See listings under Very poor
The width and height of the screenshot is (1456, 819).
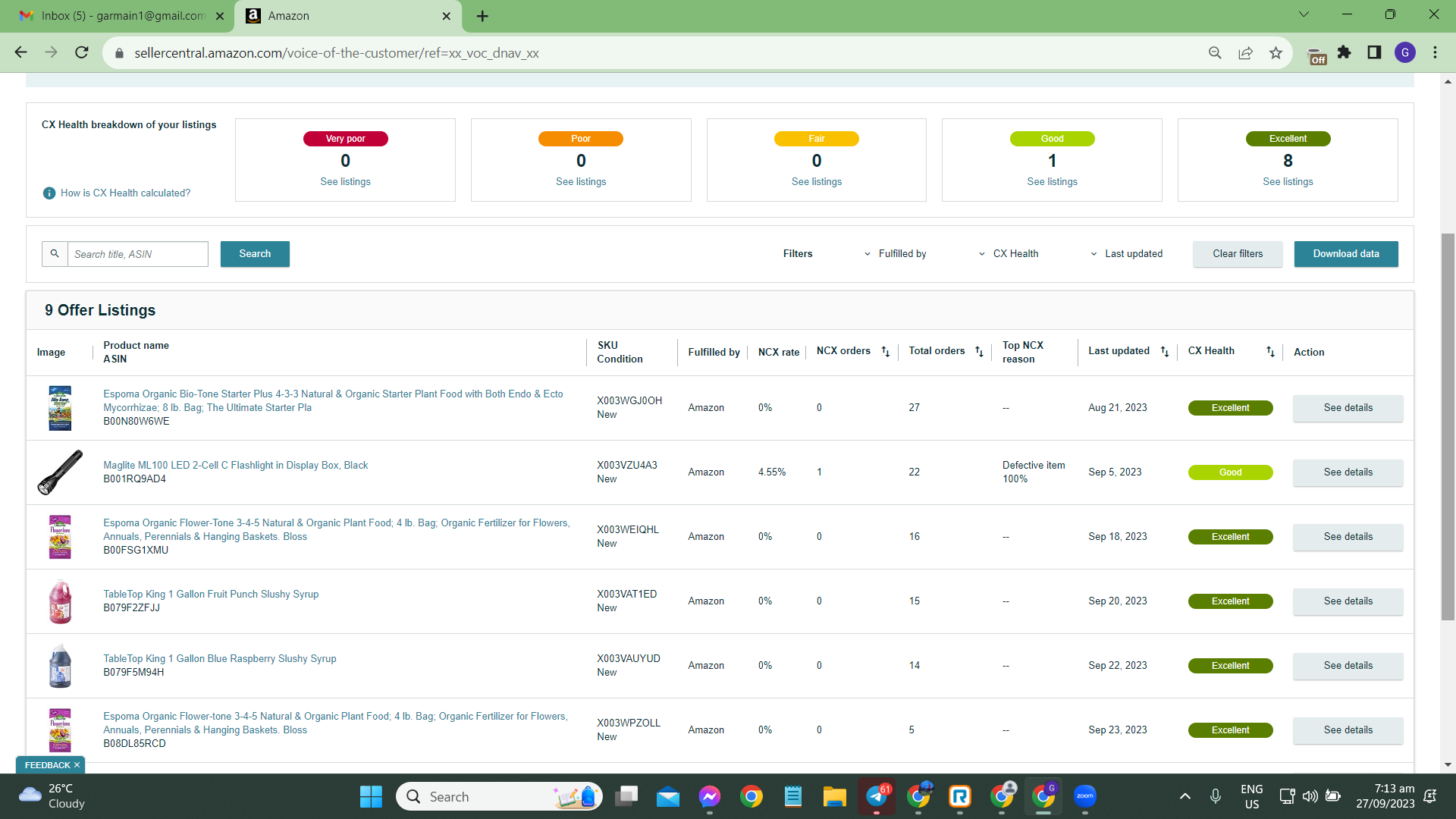coord(345,182)
